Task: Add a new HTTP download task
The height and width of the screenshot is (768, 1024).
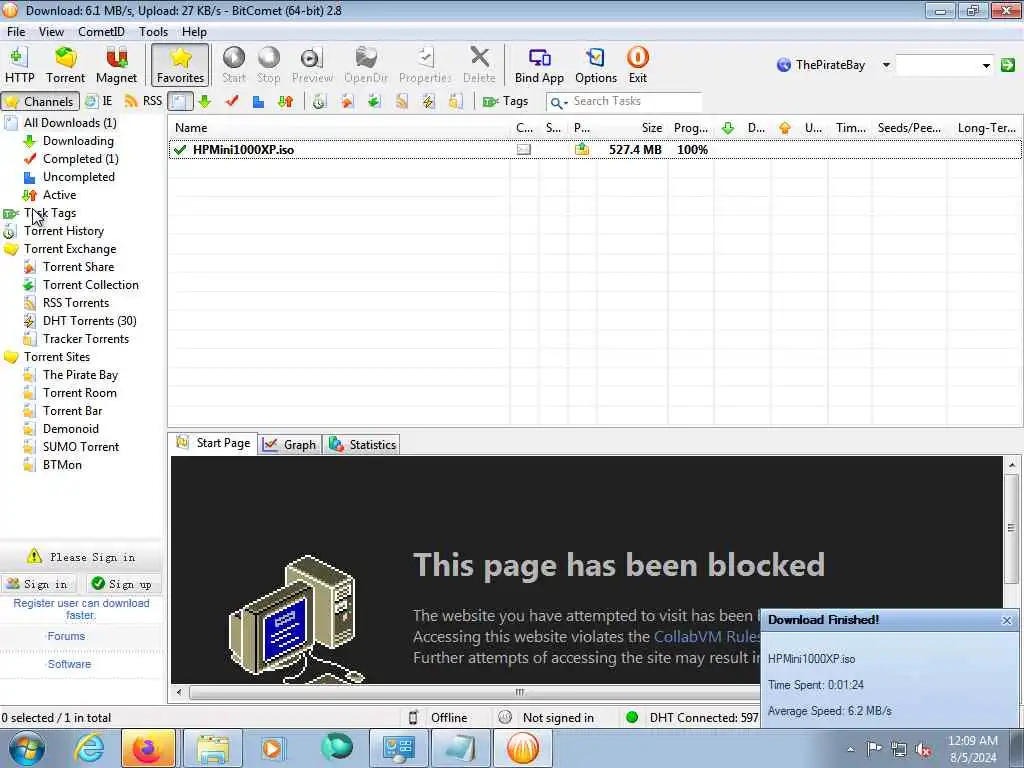Action: pos(20,65)
